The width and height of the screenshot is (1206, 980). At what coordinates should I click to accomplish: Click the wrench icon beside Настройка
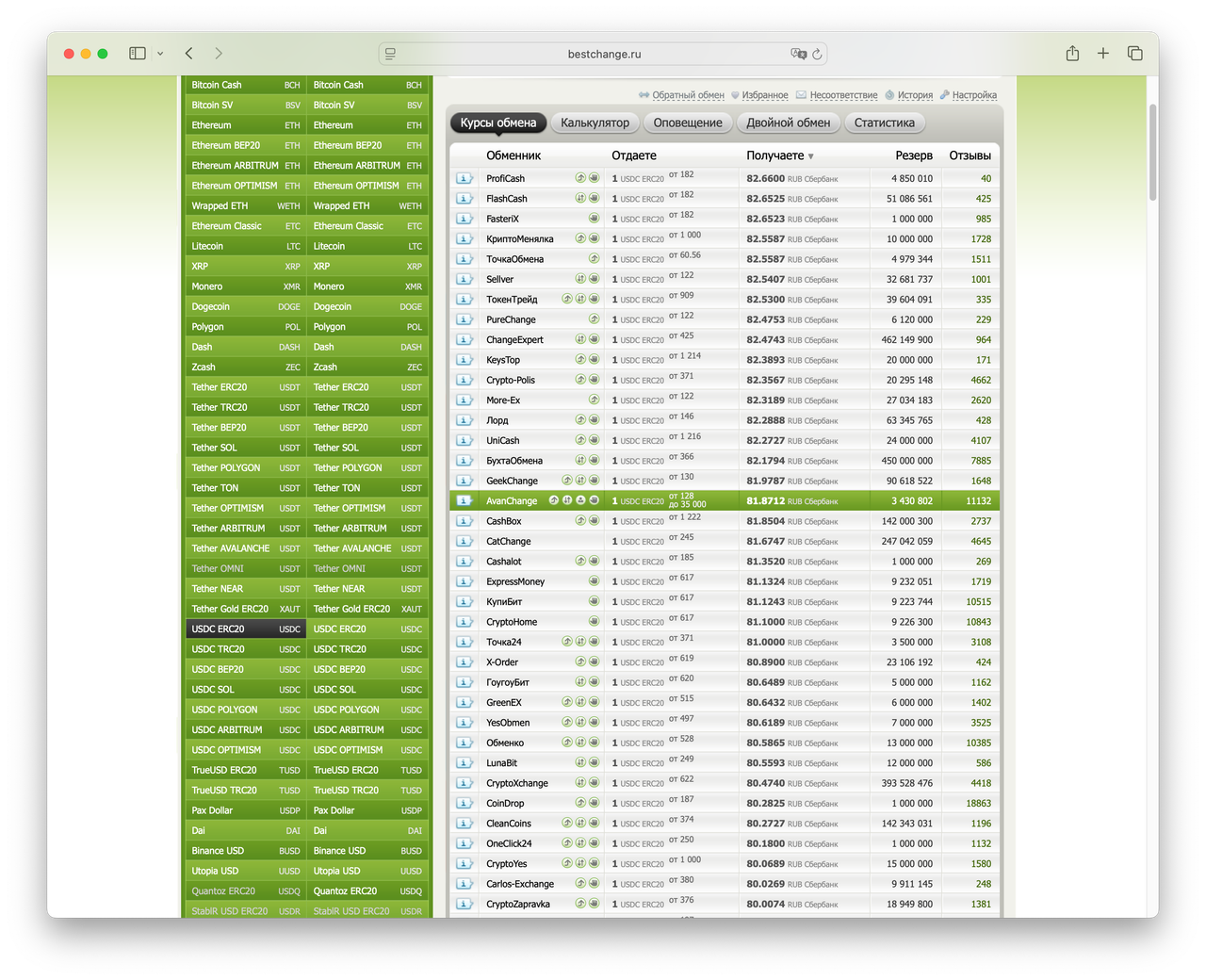tap(945, 95)
